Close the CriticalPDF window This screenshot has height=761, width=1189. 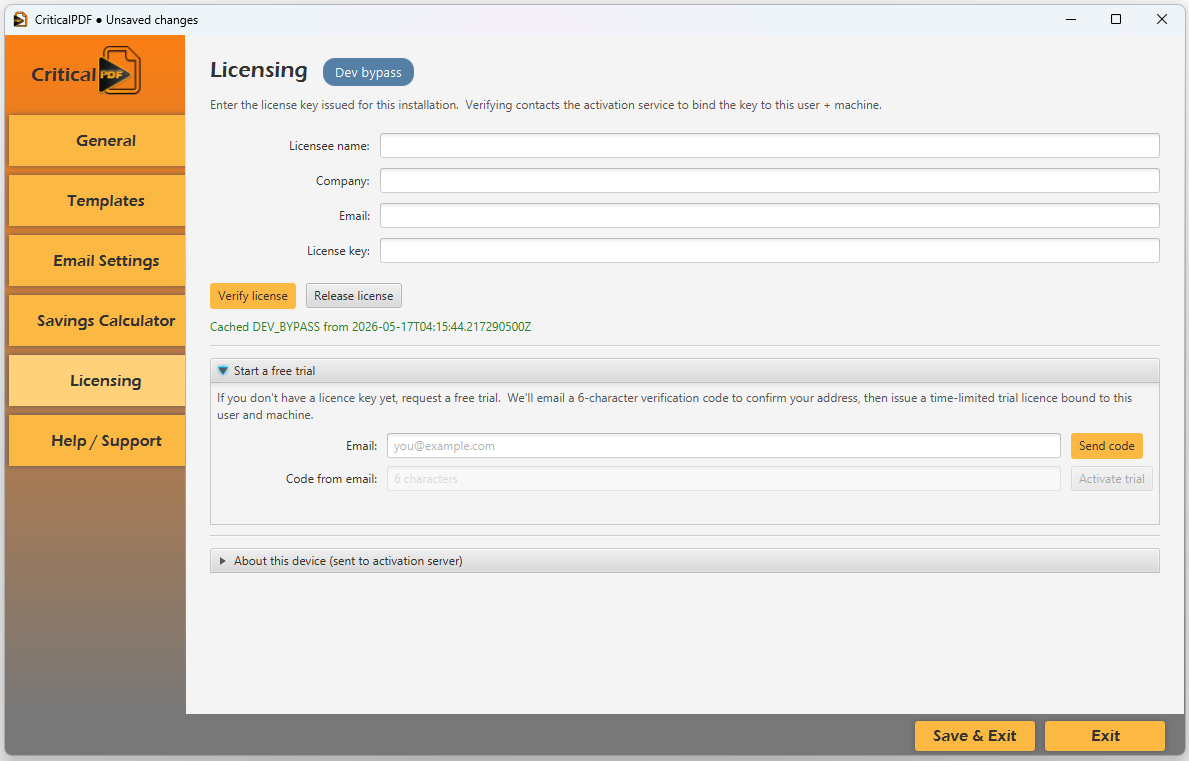click(x=1161, y=20)
